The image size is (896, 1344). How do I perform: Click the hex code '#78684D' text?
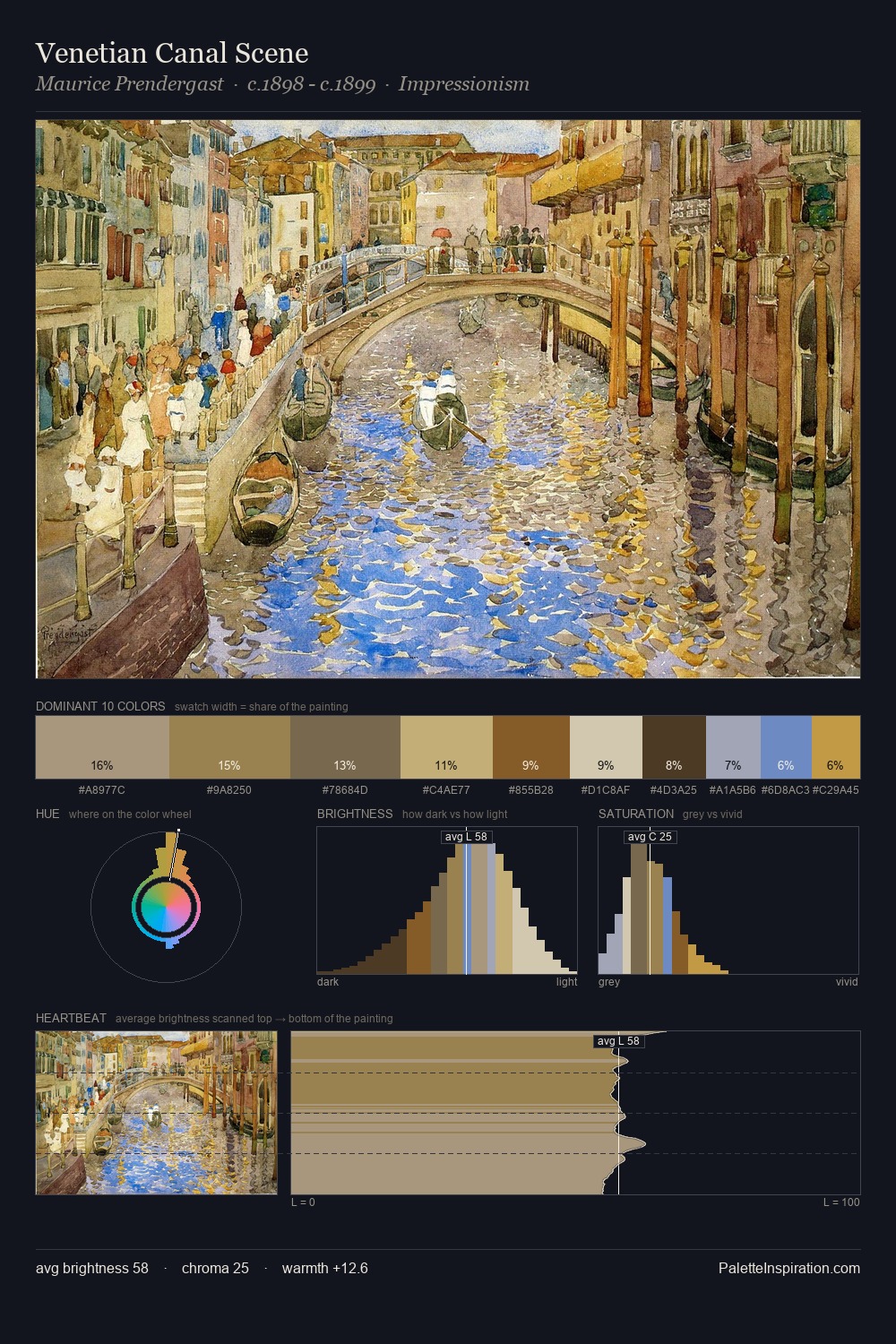[345, 790]
